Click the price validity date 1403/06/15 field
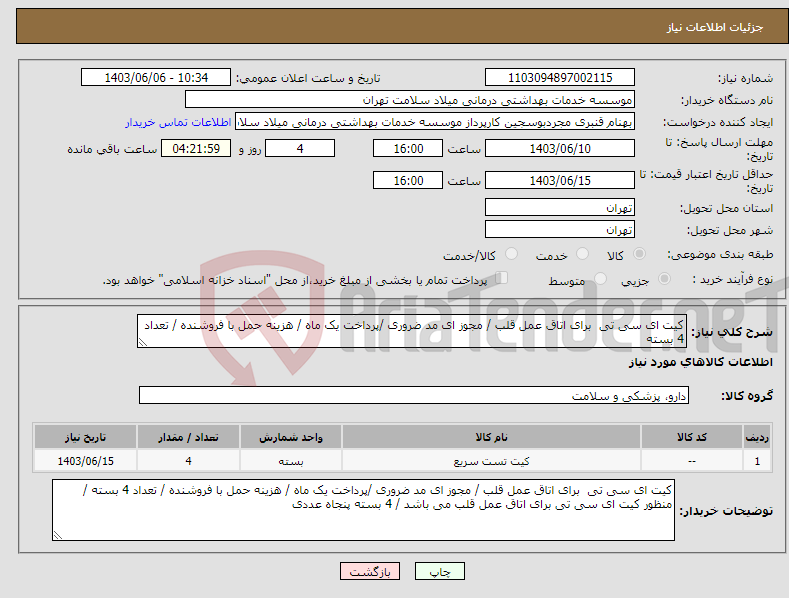This screenshot has height=598, width=789. (x=560, y=180)
